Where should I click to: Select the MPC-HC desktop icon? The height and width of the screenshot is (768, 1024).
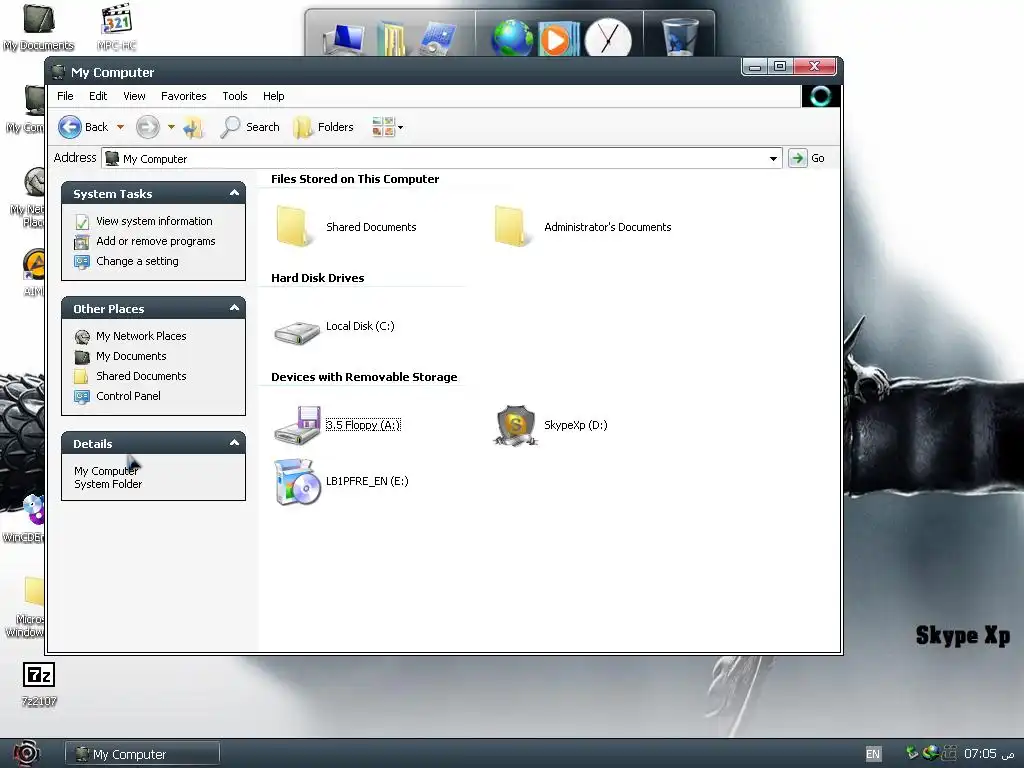pyautogui.click(x=117, y=27)
